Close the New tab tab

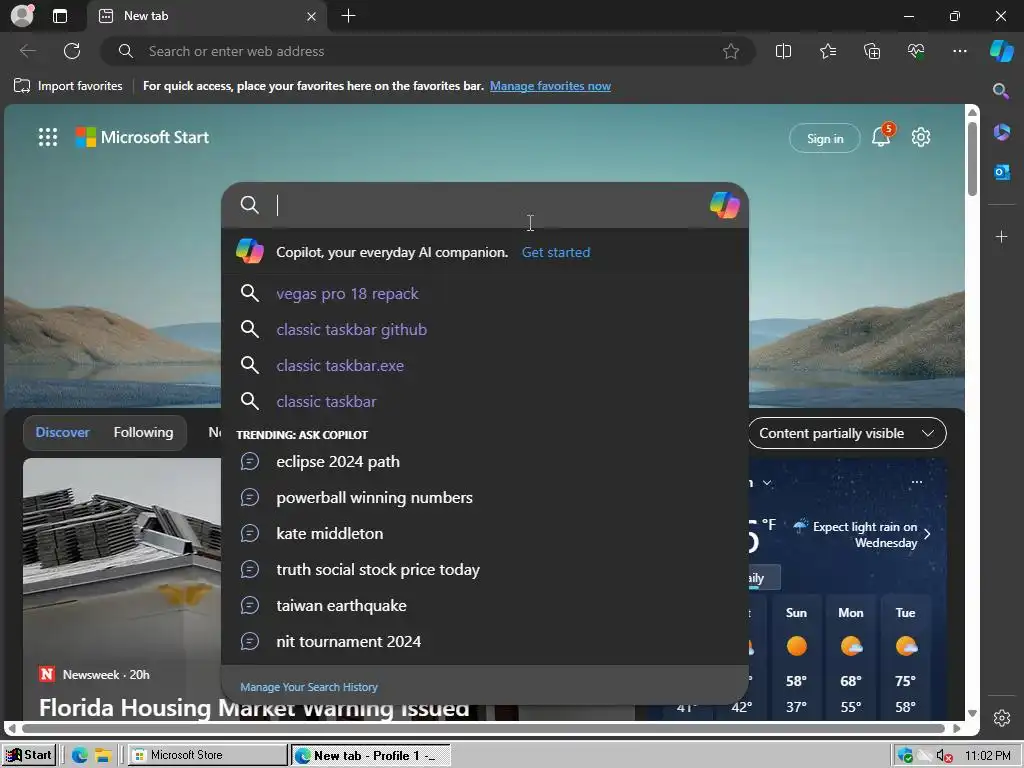tap(312, 16)
